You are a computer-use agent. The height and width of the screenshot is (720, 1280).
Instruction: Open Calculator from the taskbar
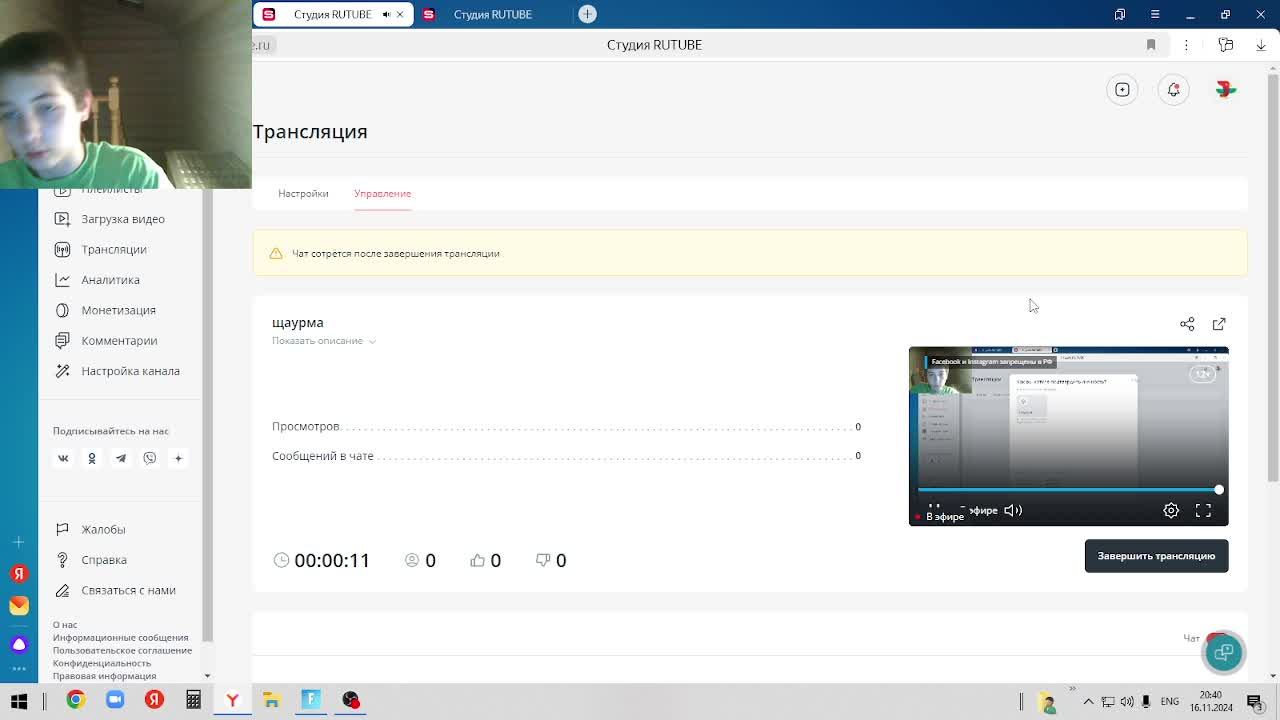193,700
